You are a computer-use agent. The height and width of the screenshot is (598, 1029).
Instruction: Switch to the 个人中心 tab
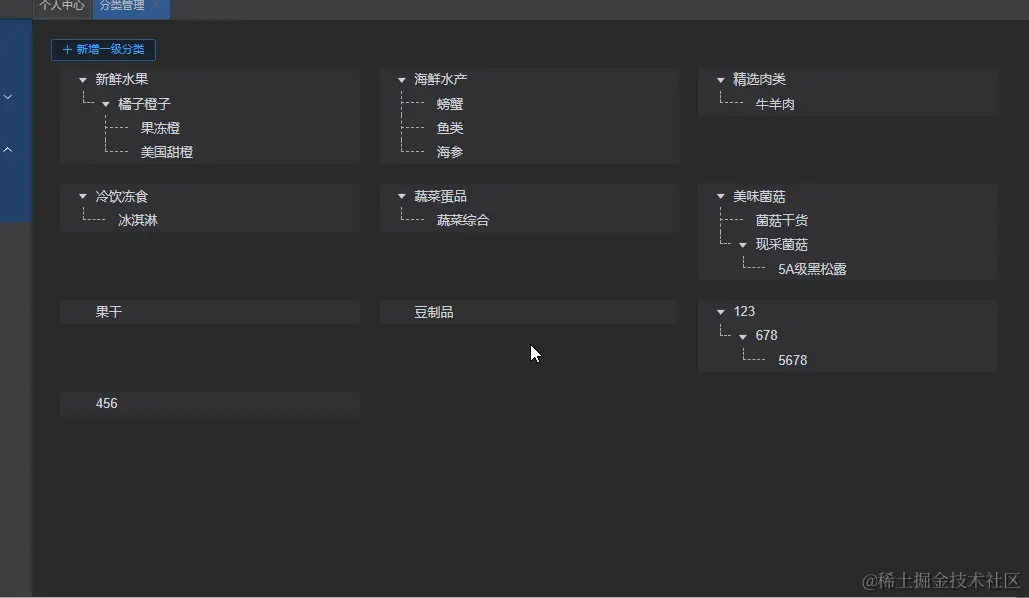click(62, 7)
